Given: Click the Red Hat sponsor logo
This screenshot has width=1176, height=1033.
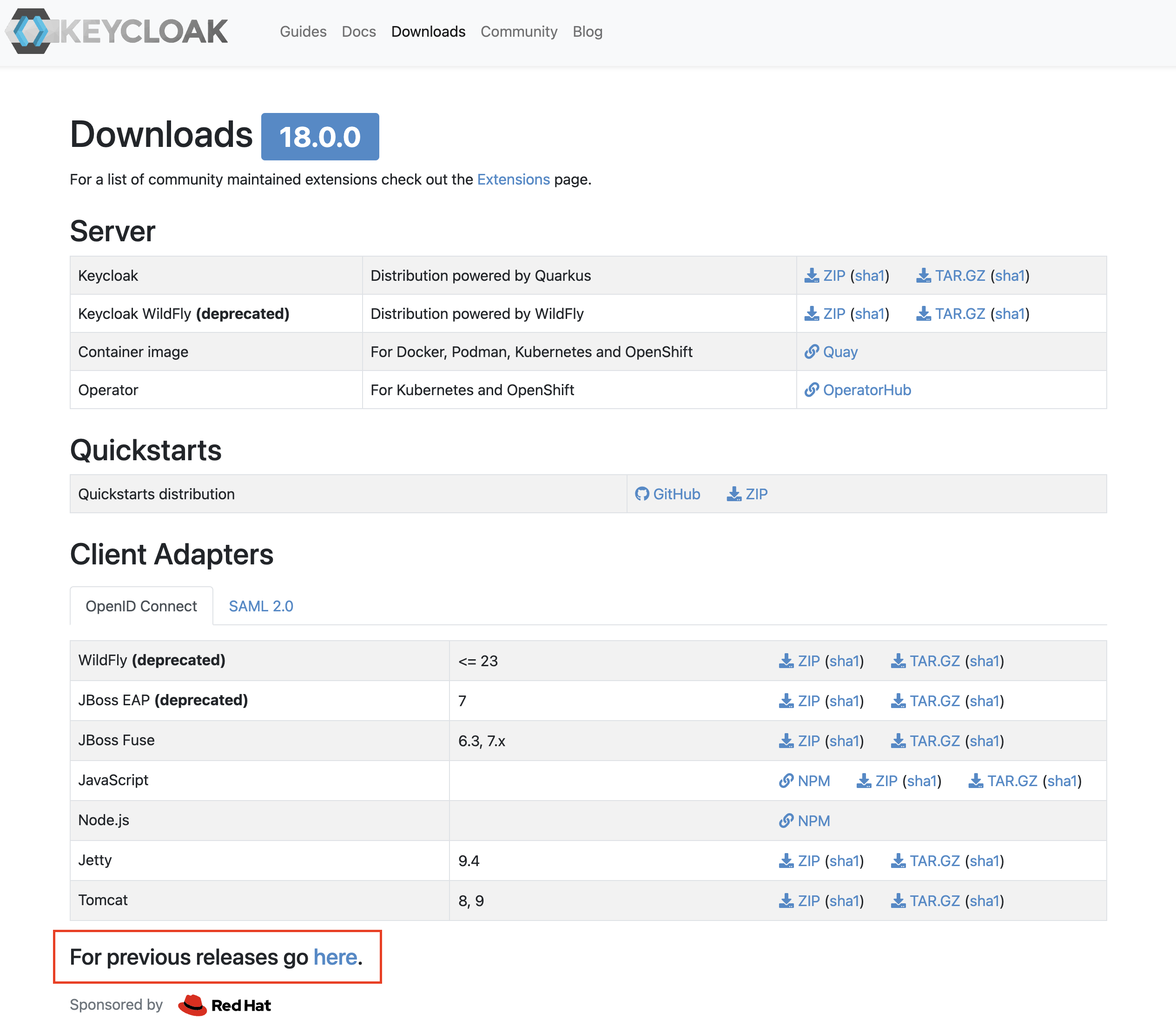Looking at the screenshot, I should click(x=225, y=1005).
